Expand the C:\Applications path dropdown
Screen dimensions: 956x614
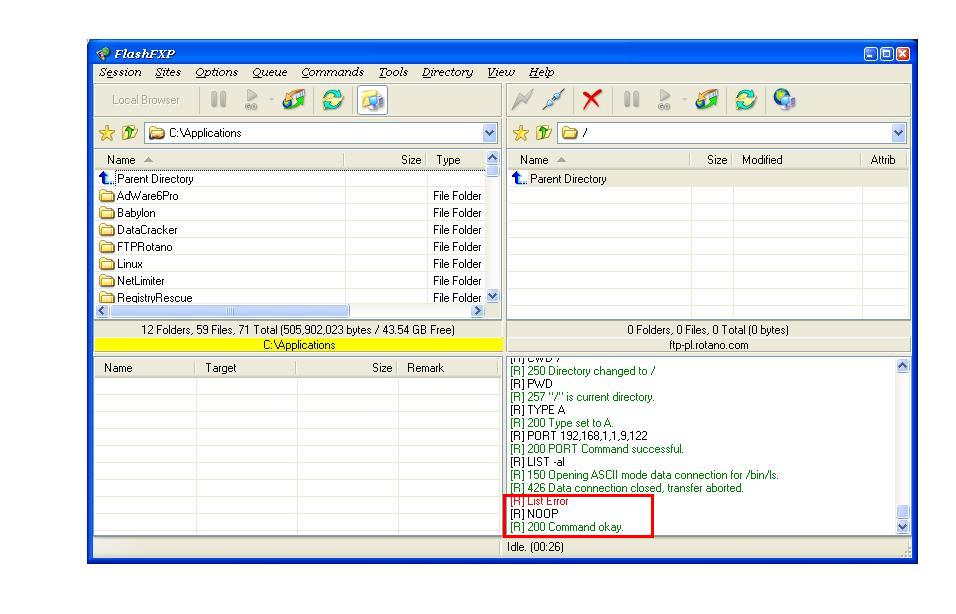[489, 133]
